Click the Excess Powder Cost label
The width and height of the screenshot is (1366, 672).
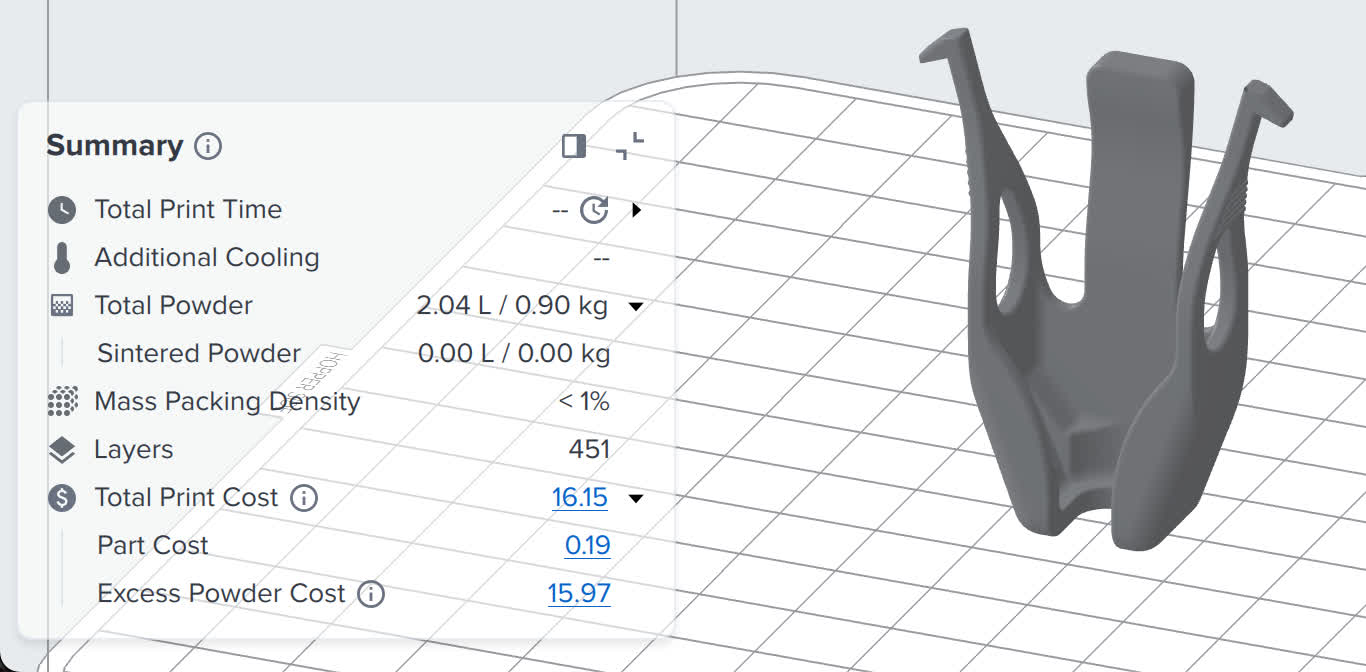[x=221, y=593]
